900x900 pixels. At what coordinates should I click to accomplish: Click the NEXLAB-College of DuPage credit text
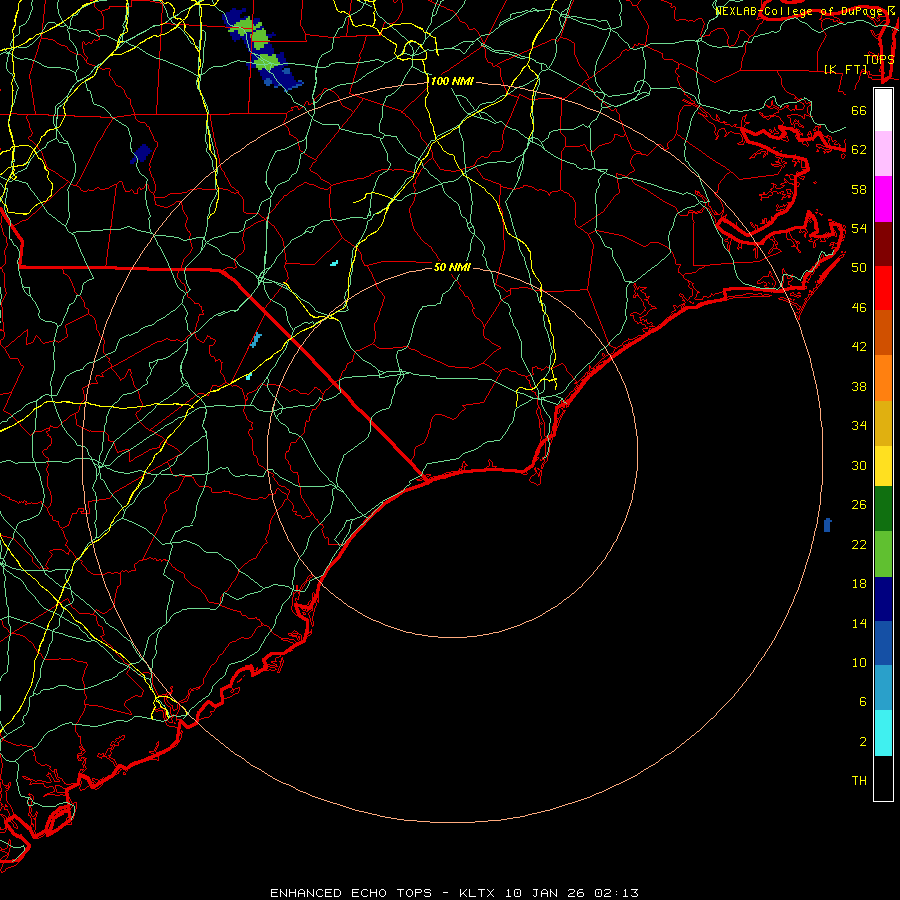[804, 11]
